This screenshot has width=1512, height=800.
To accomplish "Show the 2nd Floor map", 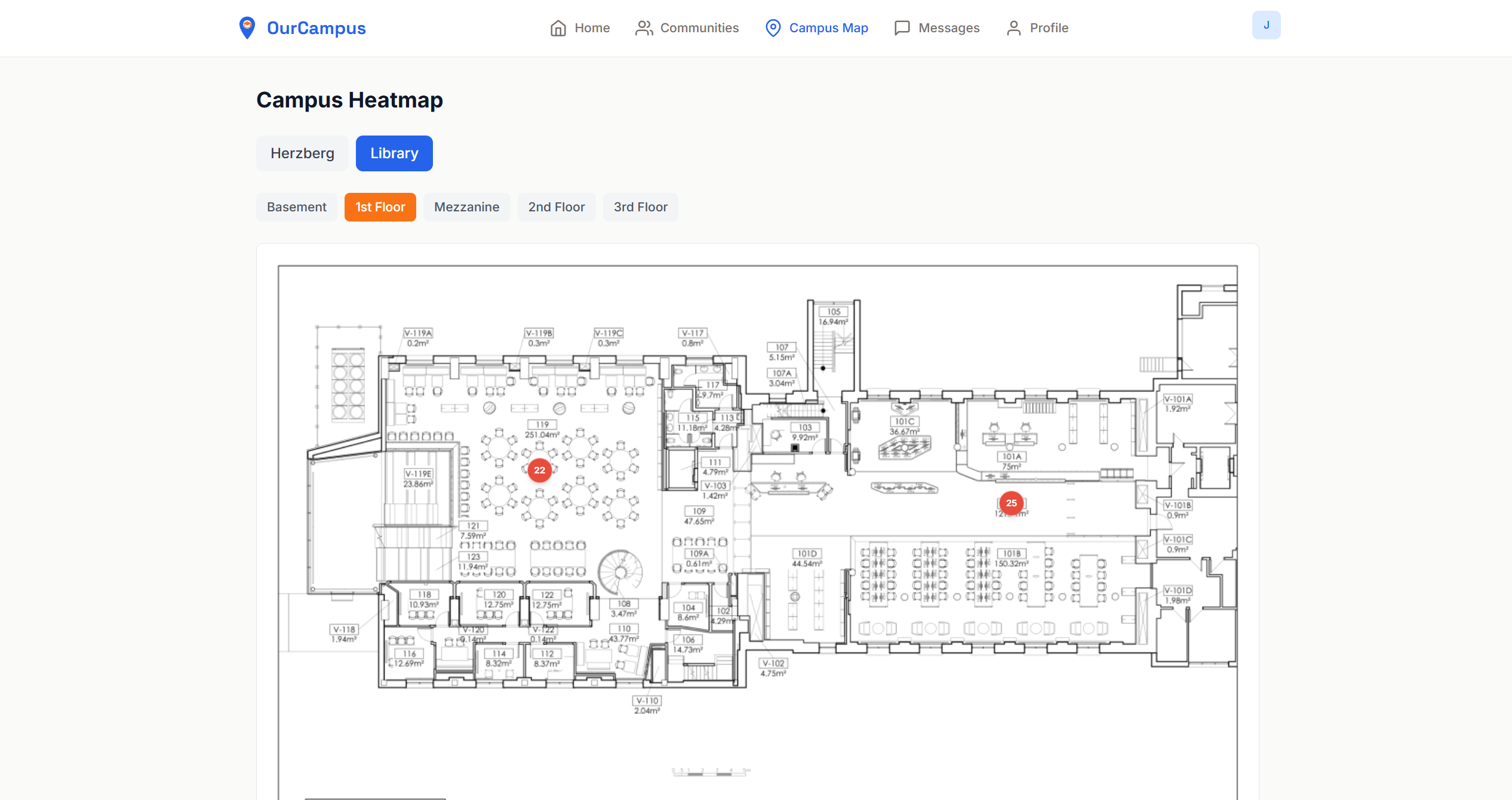I will (x=556, y=207).
